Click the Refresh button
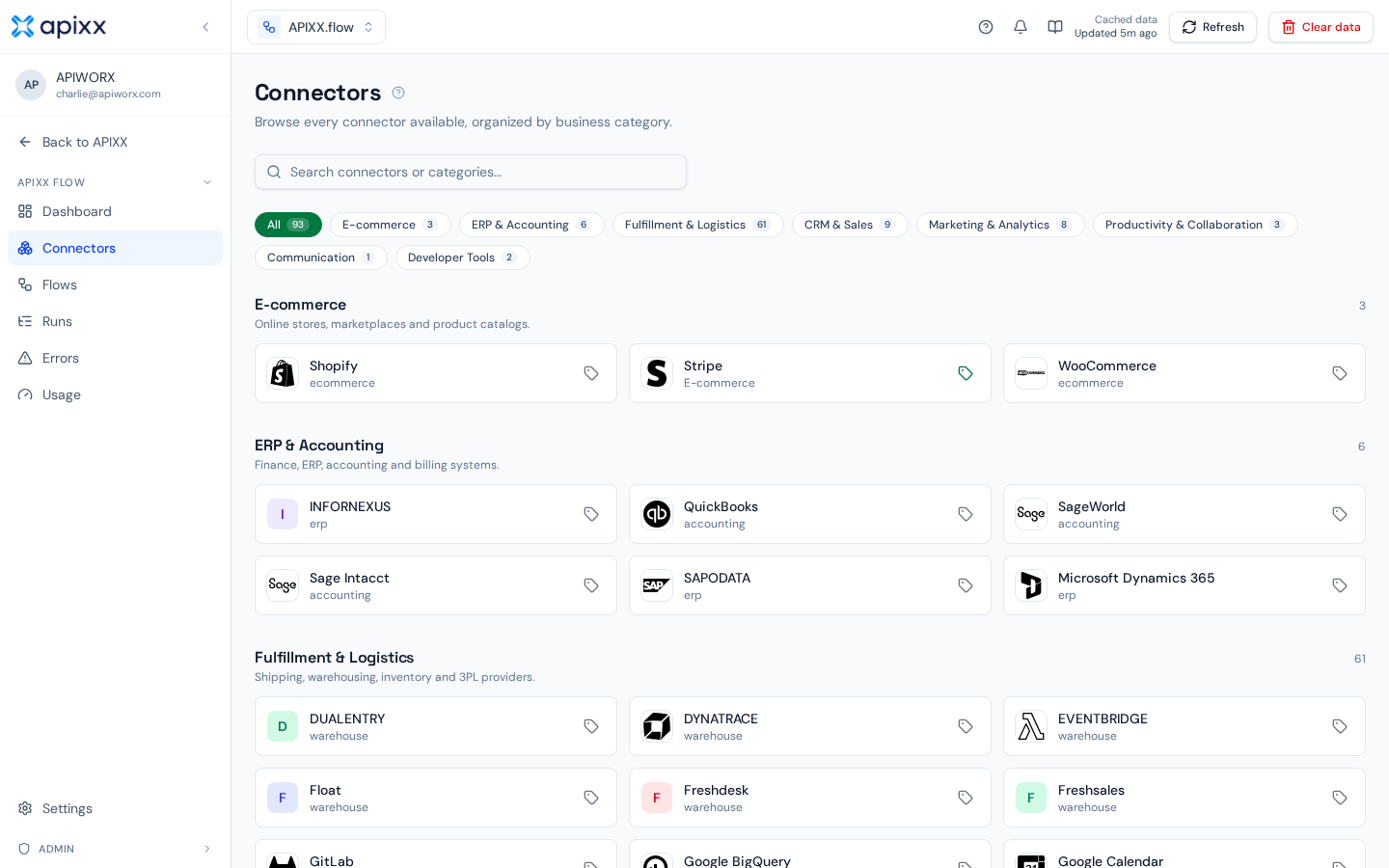The height and width of the screenshot is (868, 1389). [x=1212, y=27]
